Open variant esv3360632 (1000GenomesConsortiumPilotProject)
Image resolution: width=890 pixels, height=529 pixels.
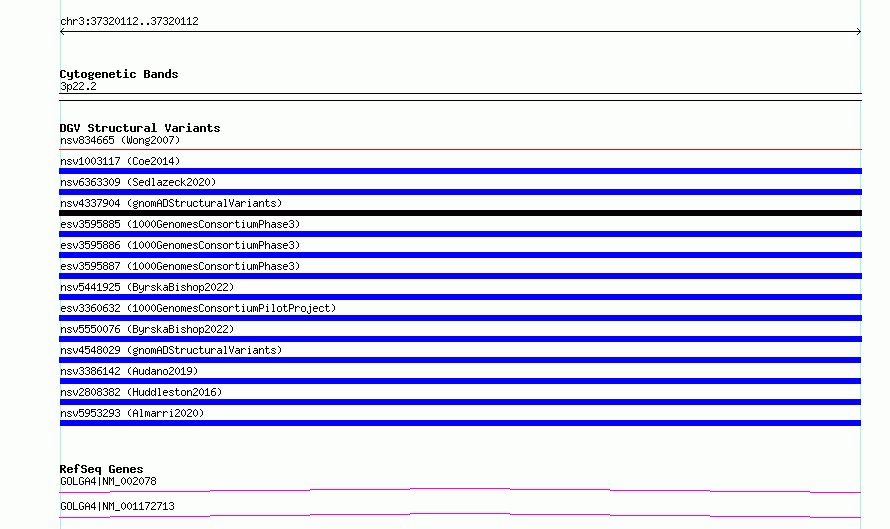[198, 308]
